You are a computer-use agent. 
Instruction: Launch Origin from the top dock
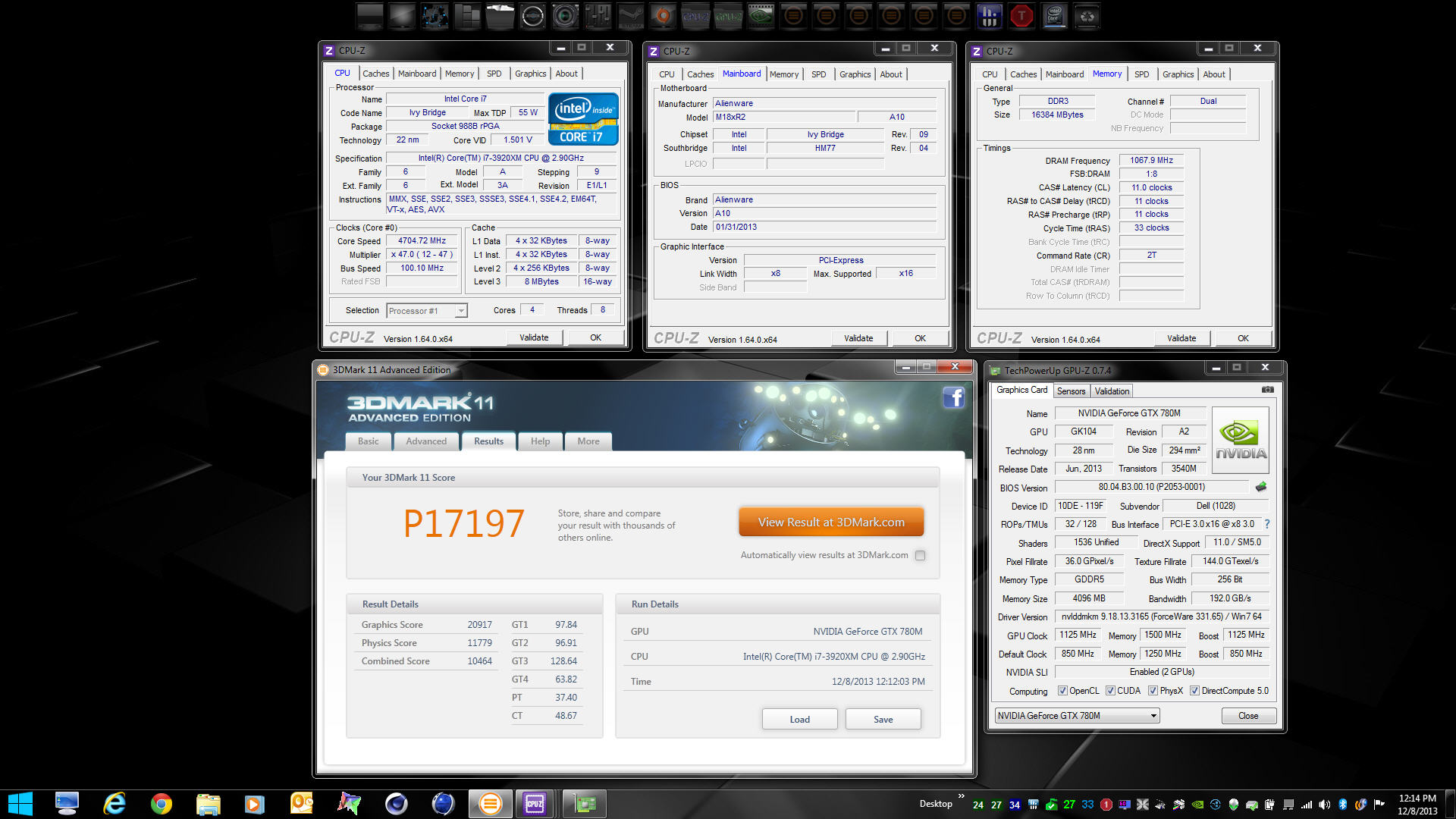point(663,16)
